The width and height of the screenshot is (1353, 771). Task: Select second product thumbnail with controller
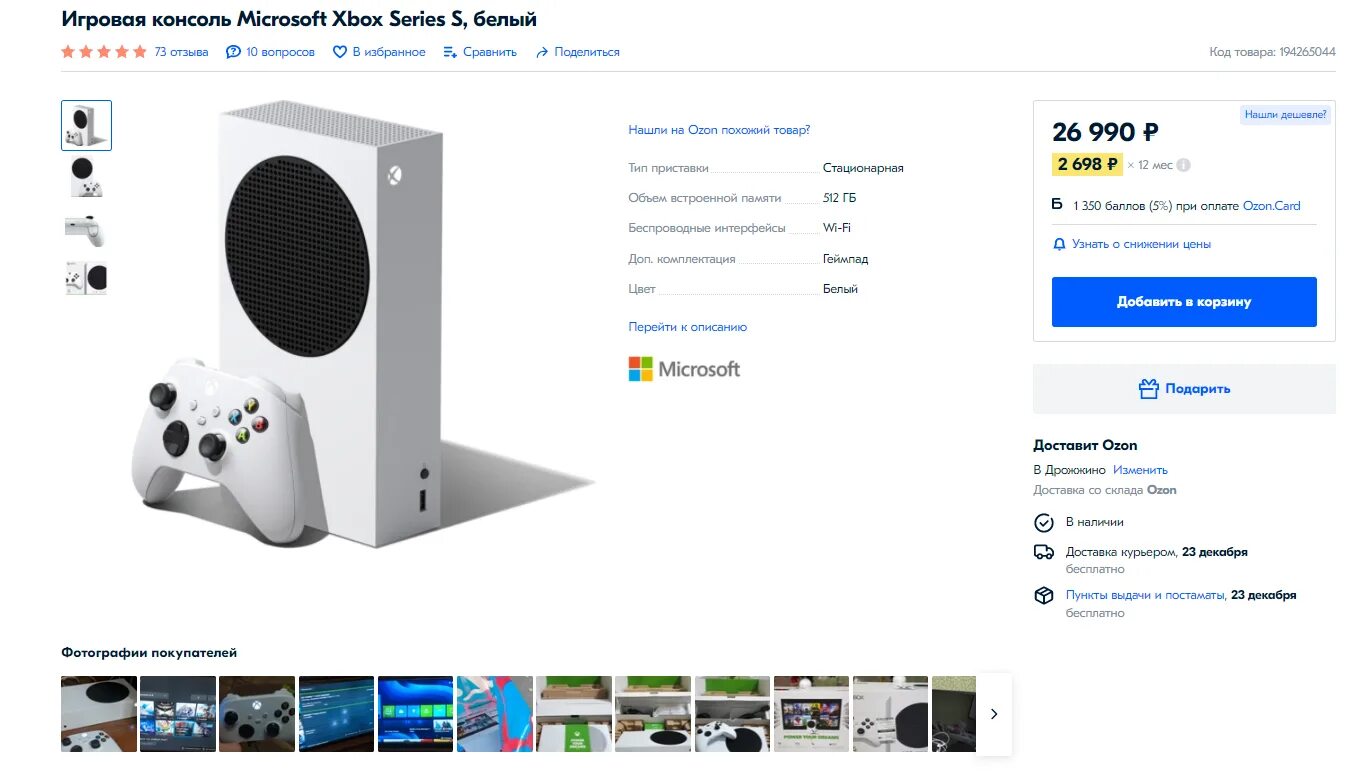(x=86, y=177)
